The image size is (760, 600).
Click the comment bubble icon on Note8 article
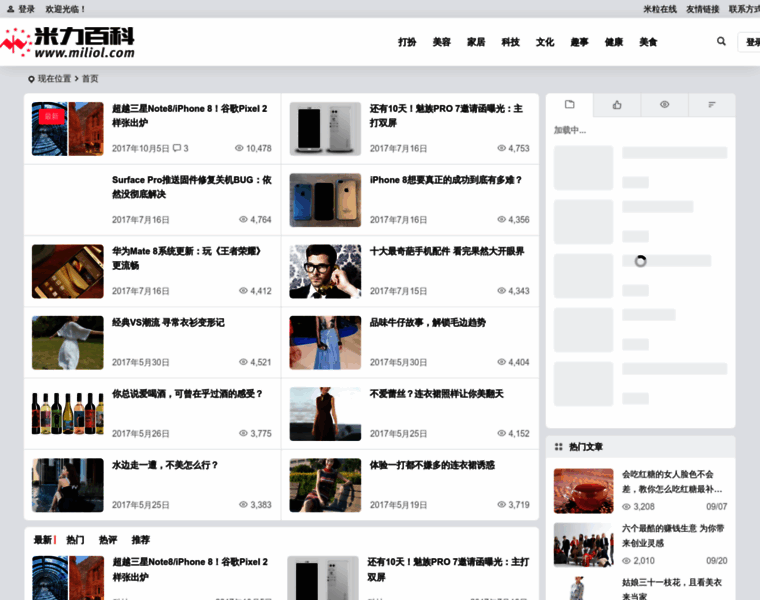pyautogui.click(x=177, y=148)
